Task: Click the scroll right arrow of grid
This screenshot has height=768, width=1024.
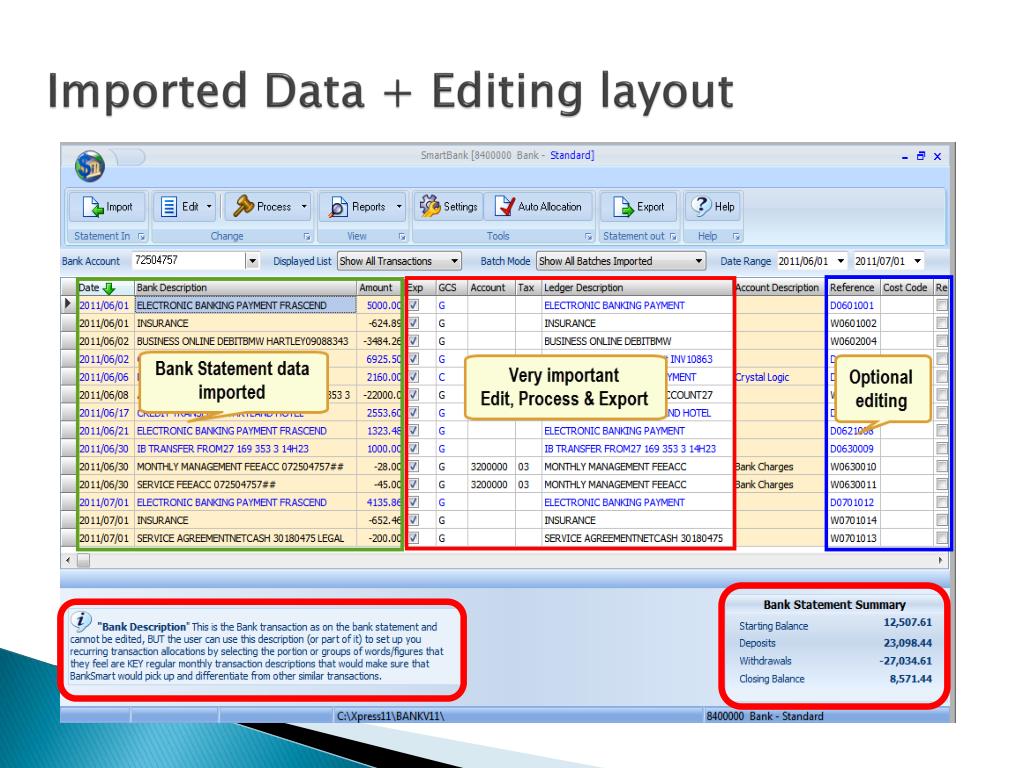Action: pyautogui.click(x=940, y=560)
